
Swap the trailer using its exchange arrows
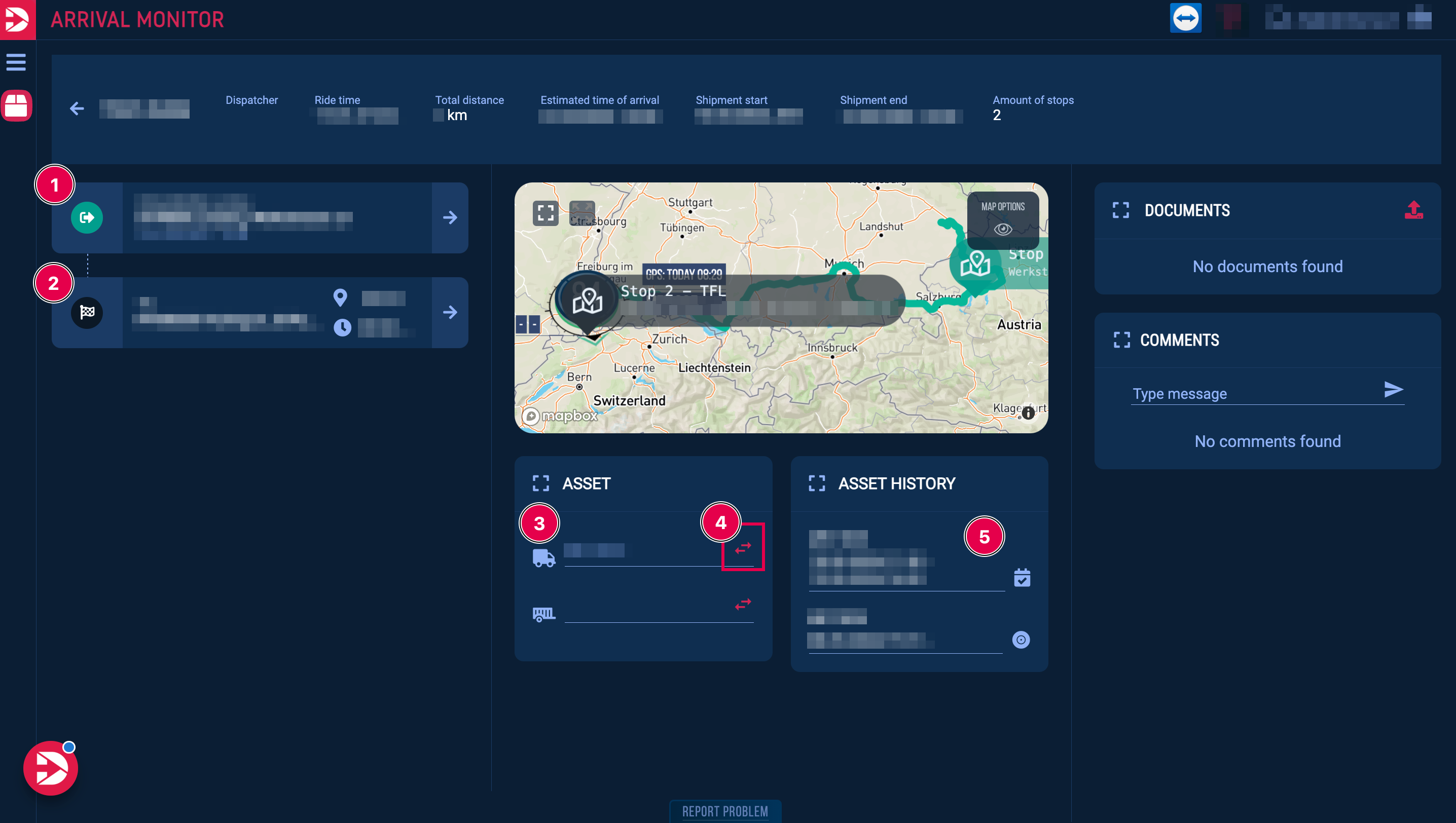click(742, 604)
